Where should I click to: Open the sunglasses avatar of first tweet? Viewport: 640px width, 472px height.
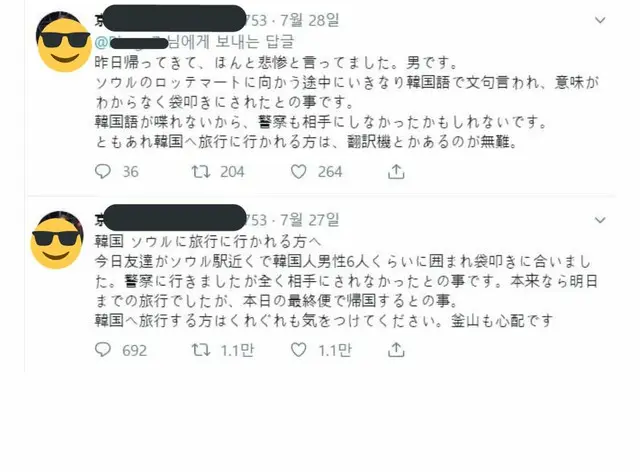point(64,42)
